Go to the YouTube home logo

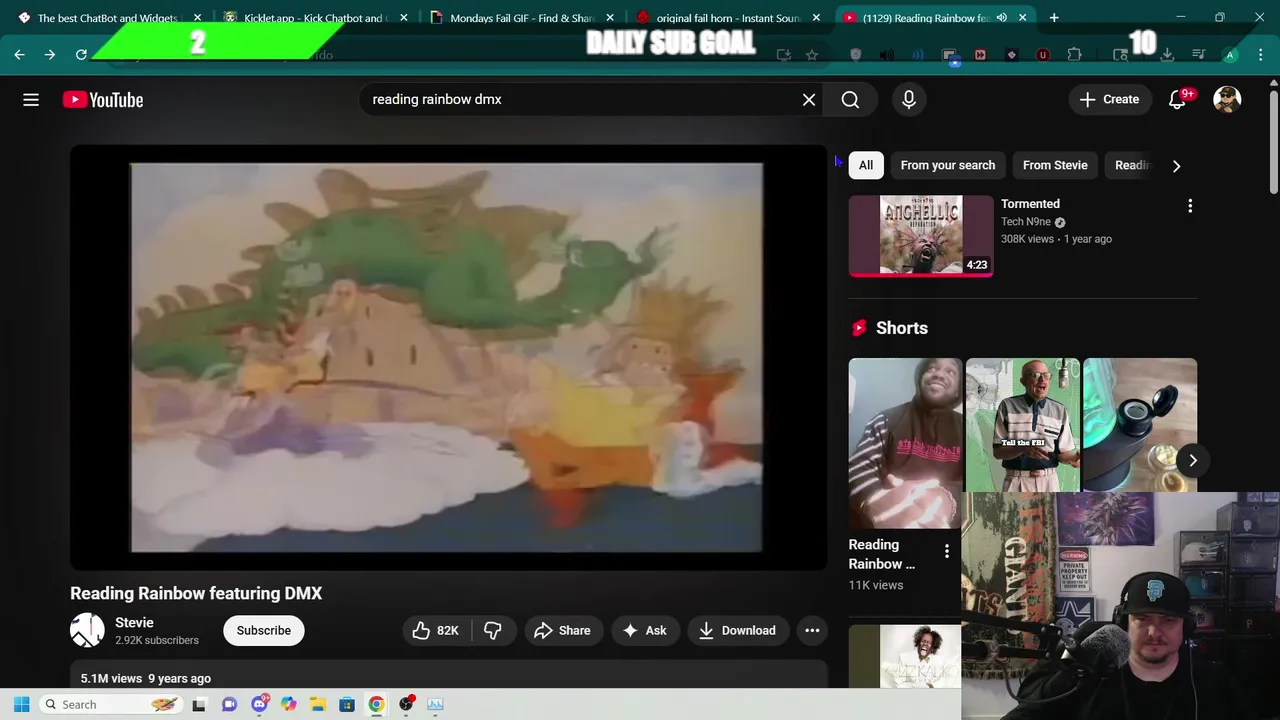[x=103, y=99]
